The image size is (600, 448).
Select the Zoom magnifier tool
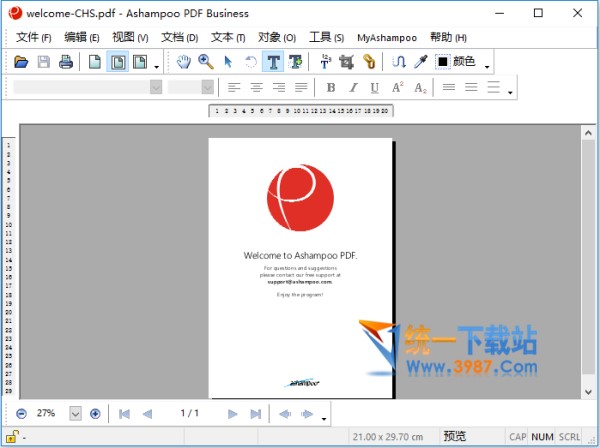pyautogui.click(x=206, y=62)
